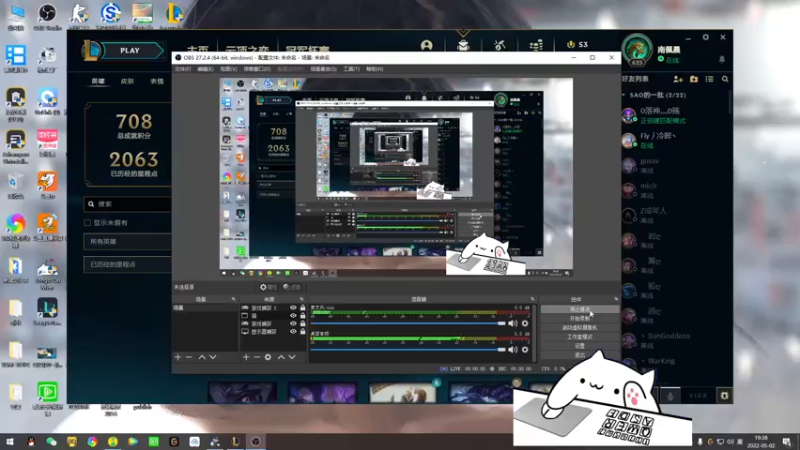Image resolution: width=800 pixels, height=450 pixels.
Task: Open the collection icon in League client header
Action: click(463, 45)
